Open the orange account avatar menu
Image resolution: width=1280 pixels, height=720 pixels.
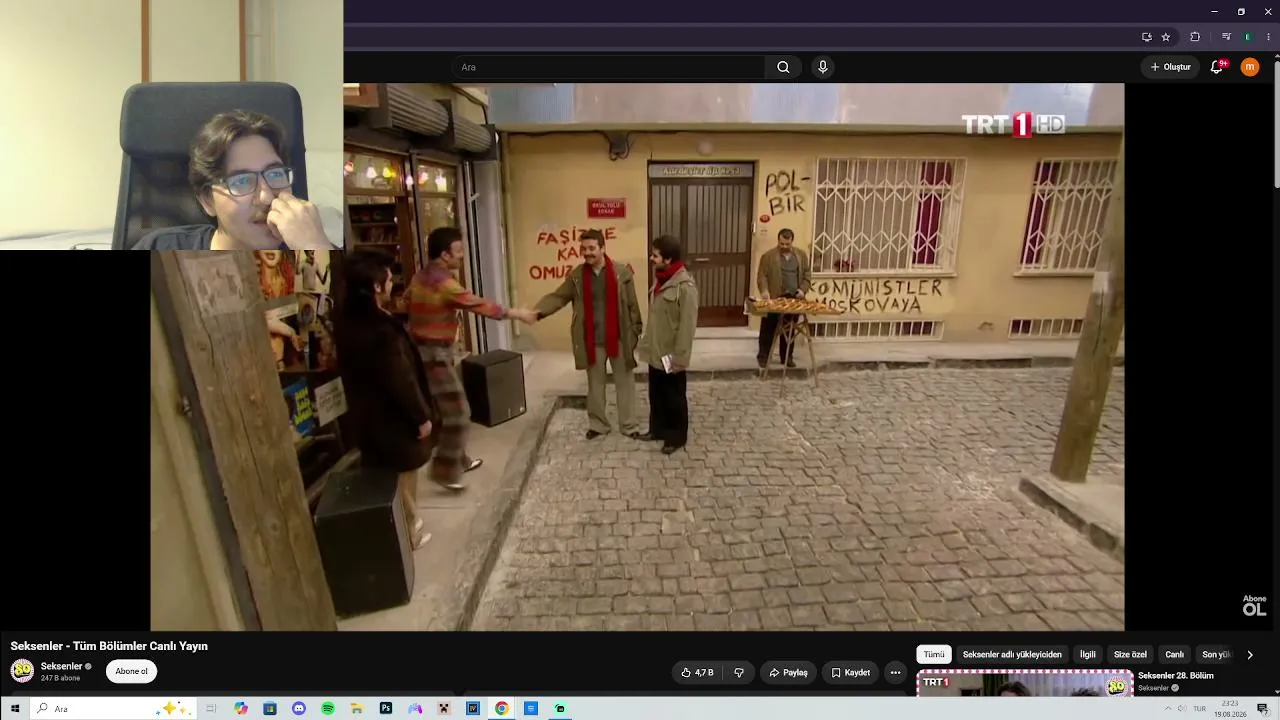[x=1250, y=67]
